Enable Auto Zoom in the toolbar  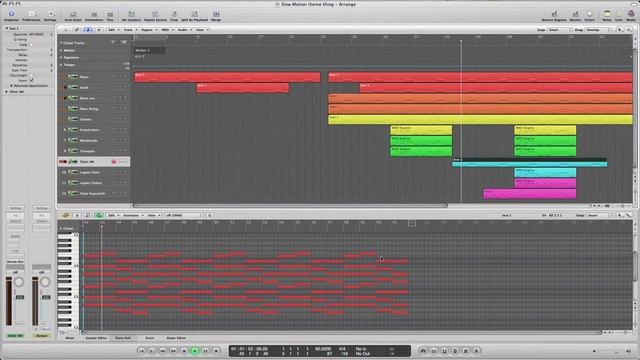(x=73, y=16)
